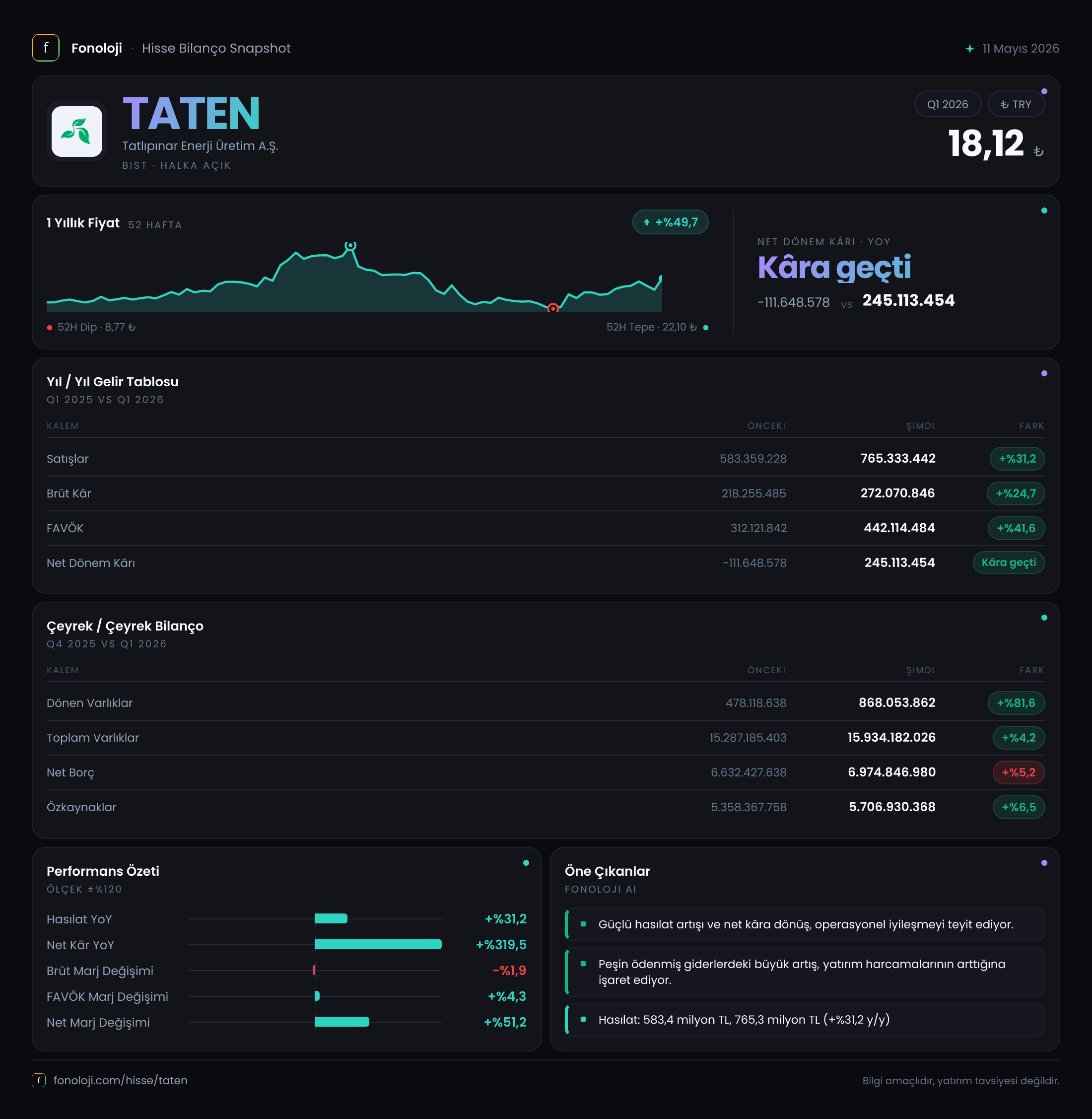Click the teal dot beside 52H Tepe
Viewport: 1092px width, 1119px height.
click(x=705, y=328)
